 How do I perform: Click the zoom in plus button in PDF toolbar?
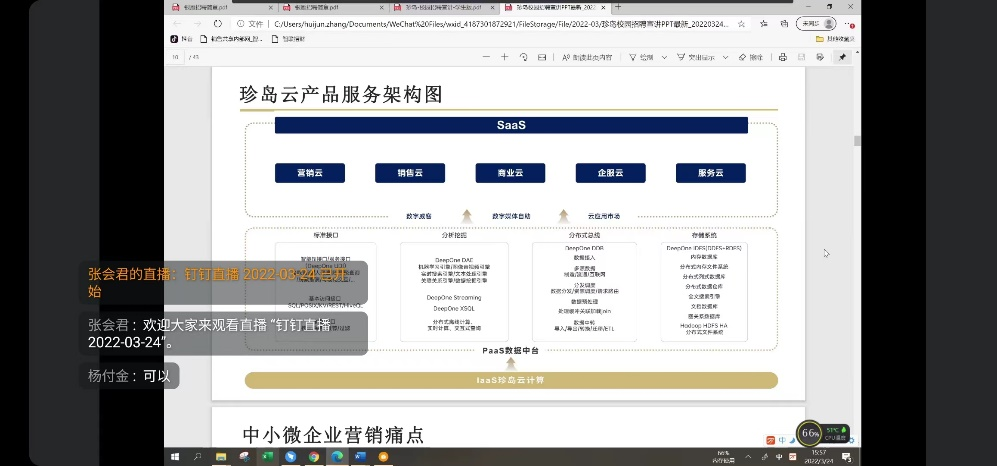[506, 57]
